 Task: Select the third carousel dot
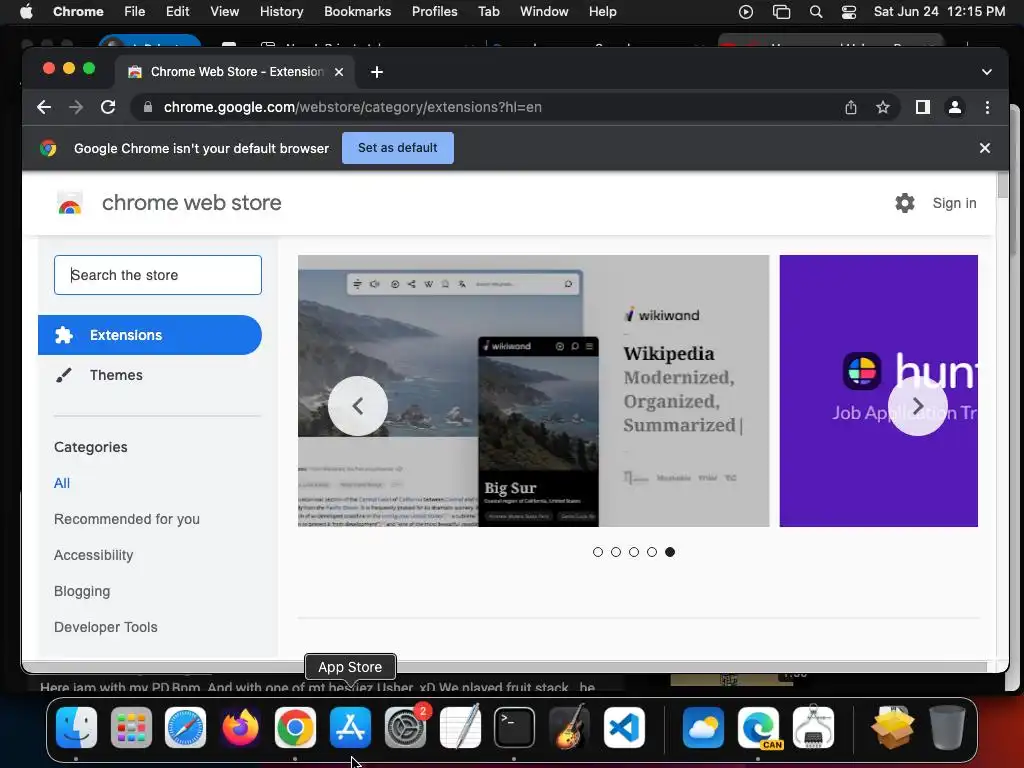tap(633, 552)
